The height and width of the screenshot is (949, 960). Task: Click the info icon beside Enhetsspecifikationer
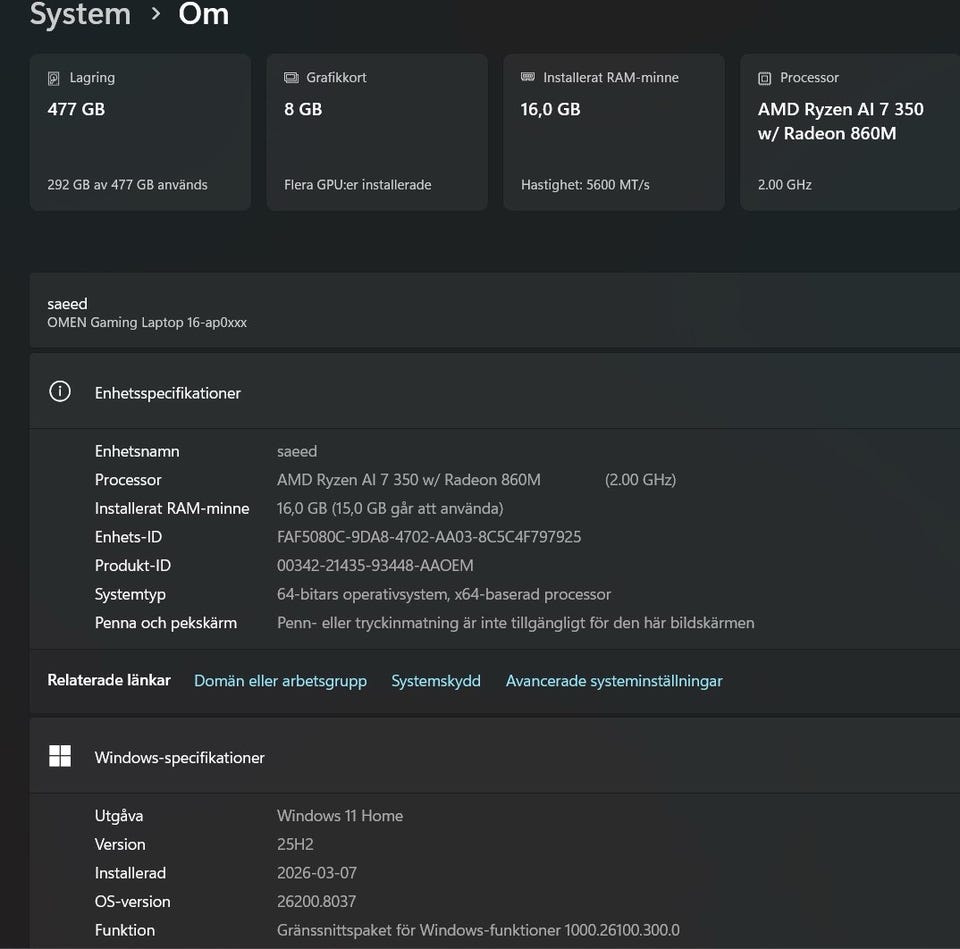[60, 392]
